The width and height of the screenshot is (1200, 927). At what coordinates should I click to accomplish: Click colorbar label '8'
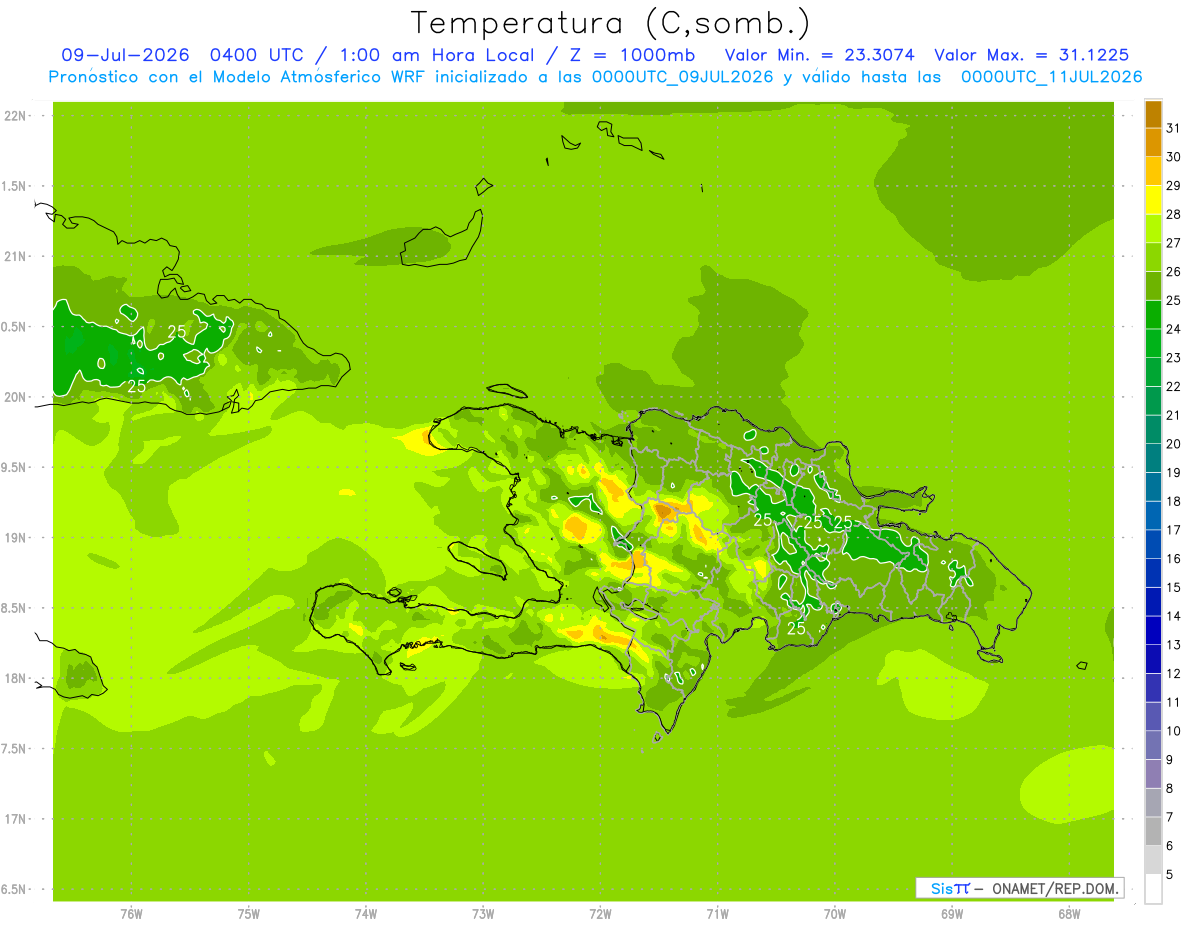coord(1169,787)
